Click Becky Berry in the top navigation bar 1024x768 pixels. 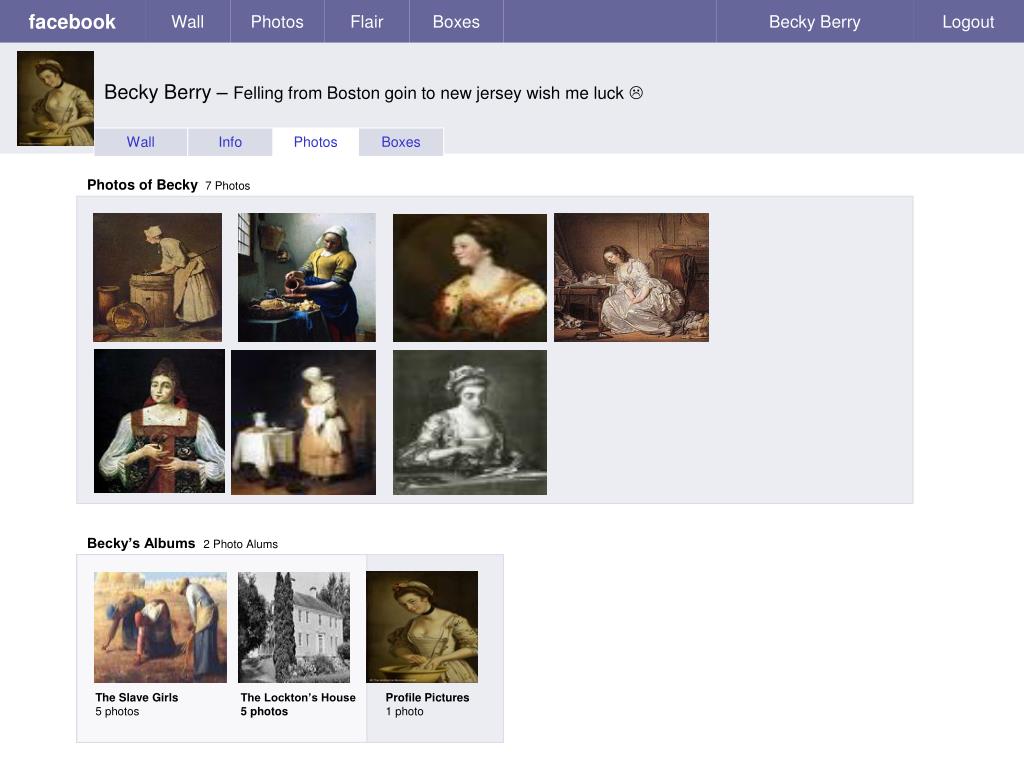pos(814,22)
